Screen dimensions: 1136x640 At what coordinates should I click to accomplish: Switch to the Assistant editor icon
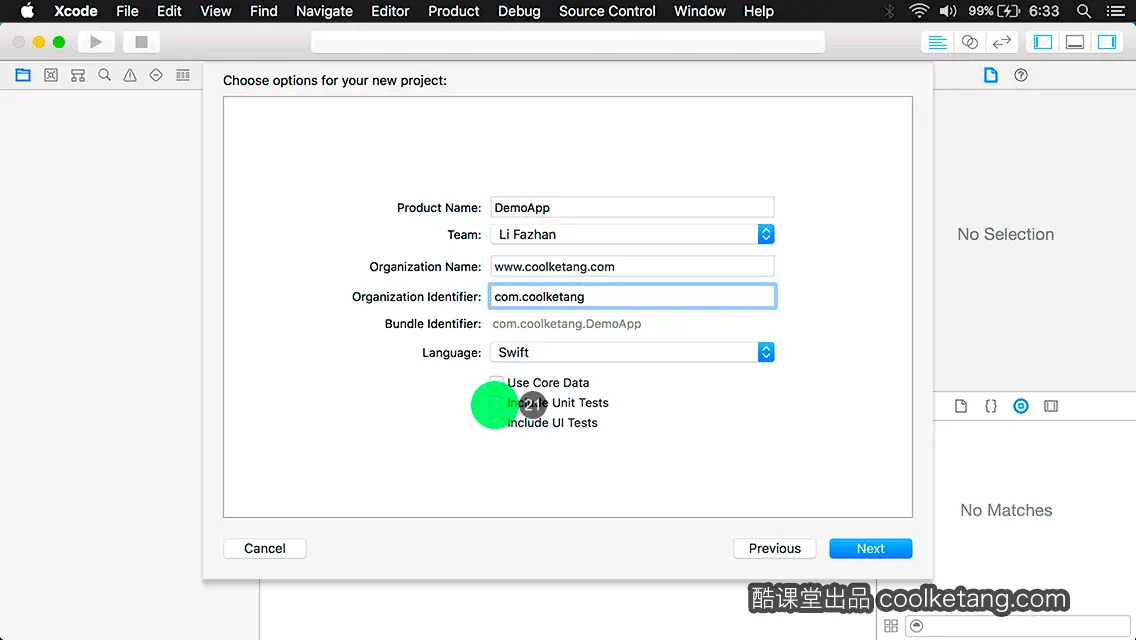pos(969,42)
